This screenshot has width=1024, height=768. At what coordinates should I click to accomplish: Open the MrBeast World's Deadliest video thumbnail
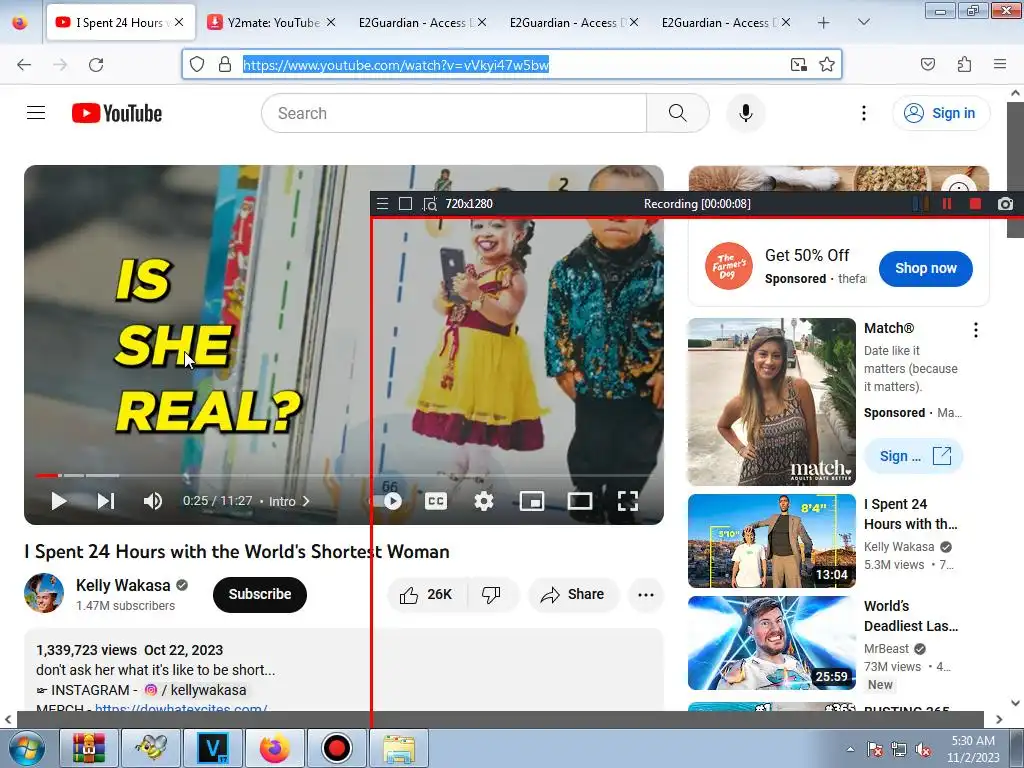pyautogui.click(x=771, y=643)
